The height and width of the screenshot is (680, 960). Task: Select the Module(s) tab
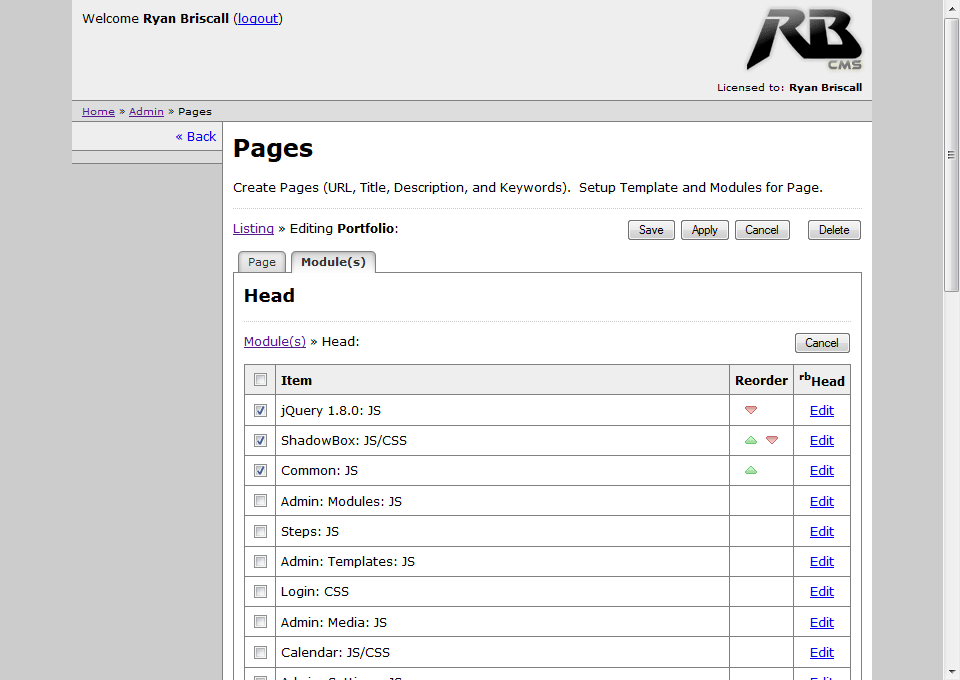333,262
